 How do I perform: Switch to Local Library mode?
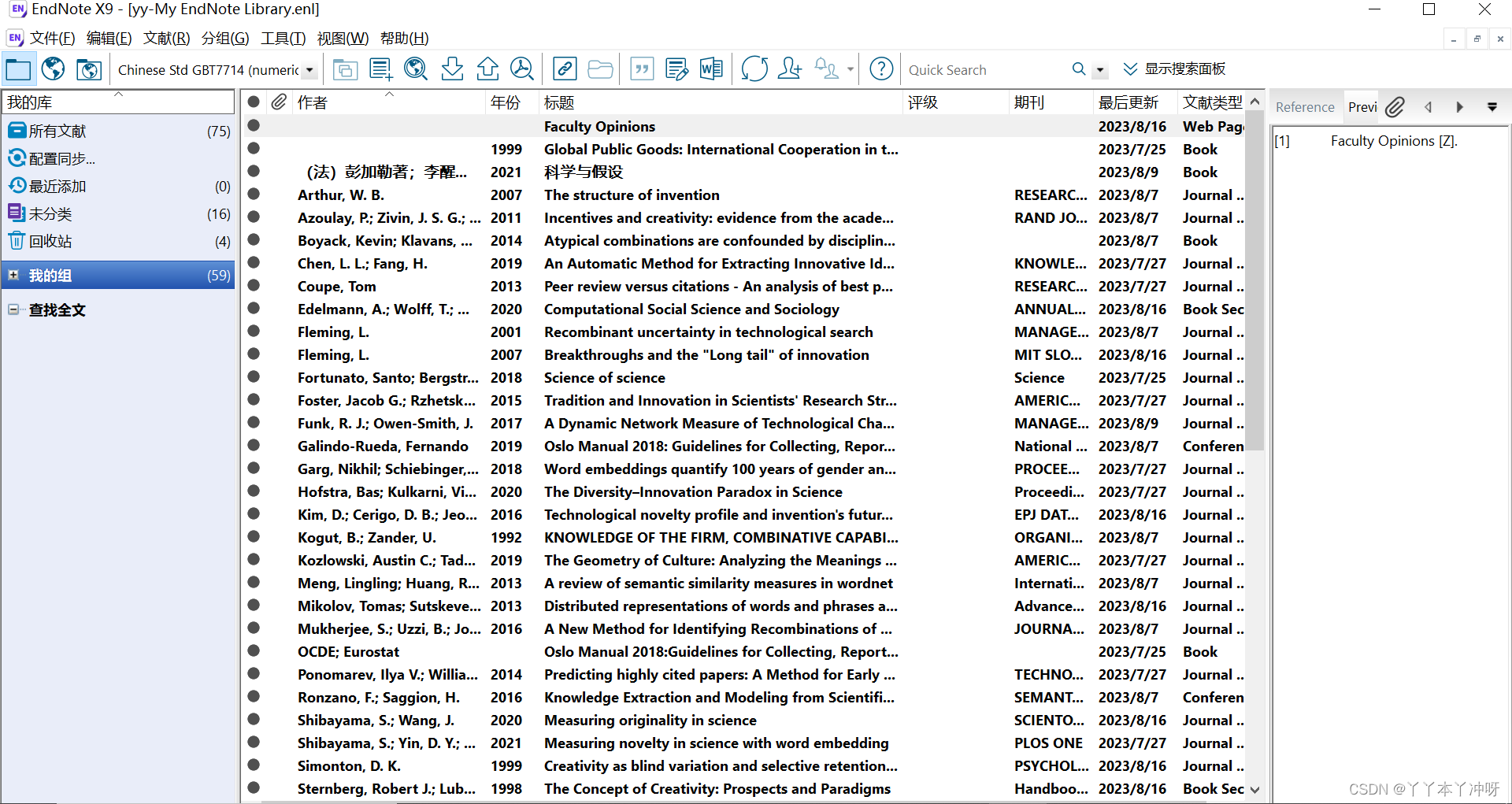pos(18,69)
